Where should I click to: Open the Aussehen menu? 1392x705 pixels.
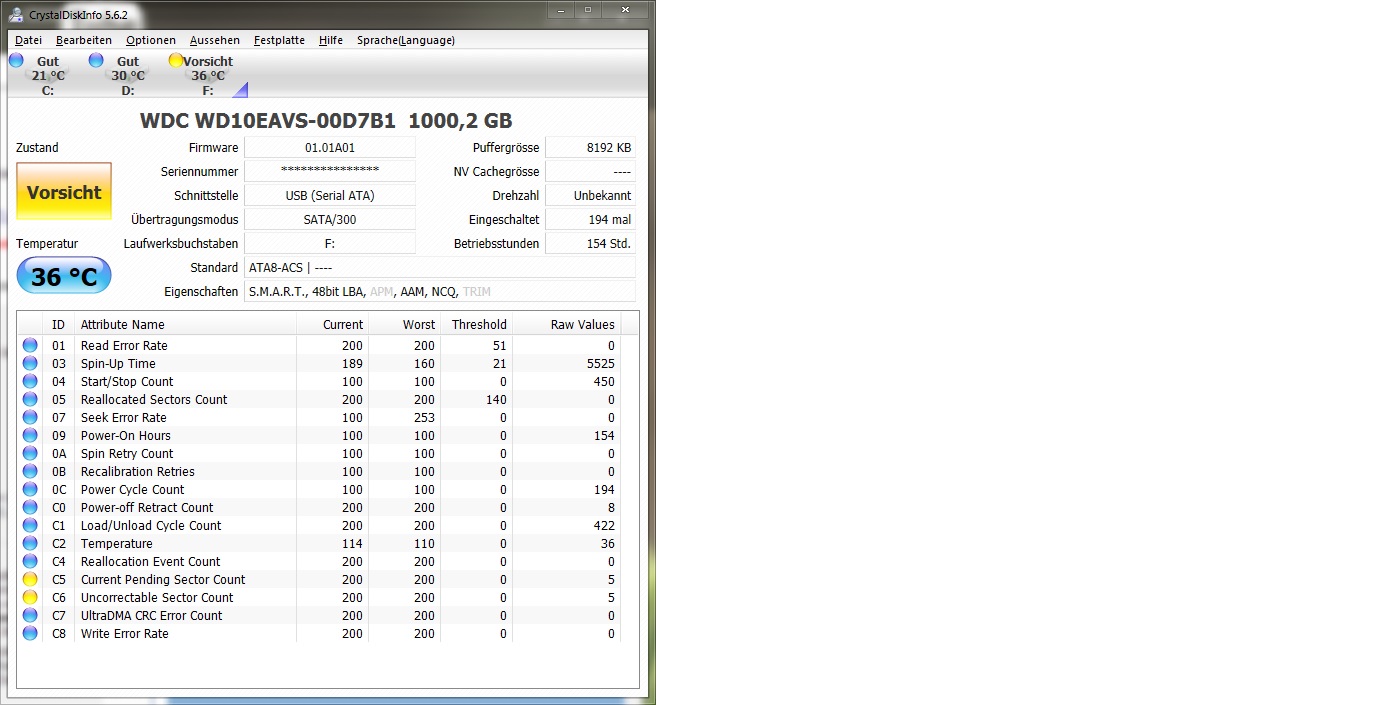pyautogui.click(x=215, y=40)
